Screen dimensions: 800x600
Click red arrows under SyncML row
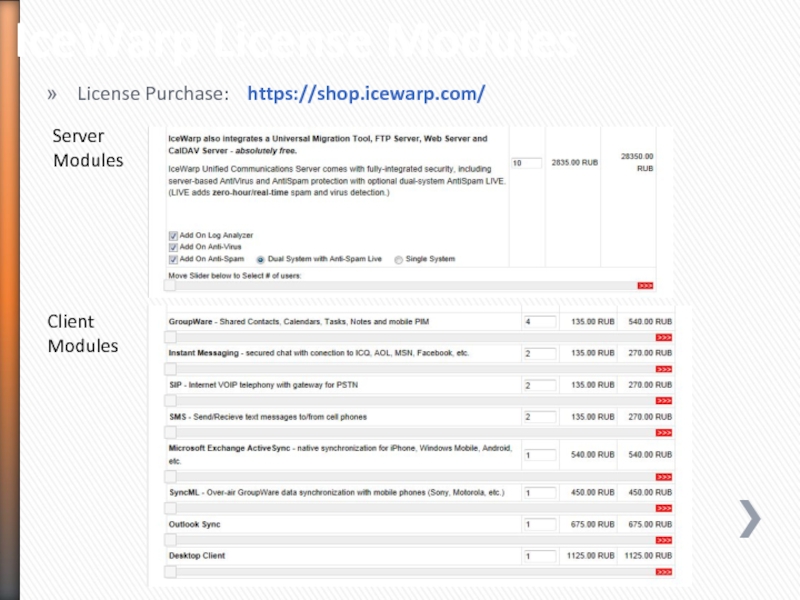pyautogui.click(x=664, y=509)
